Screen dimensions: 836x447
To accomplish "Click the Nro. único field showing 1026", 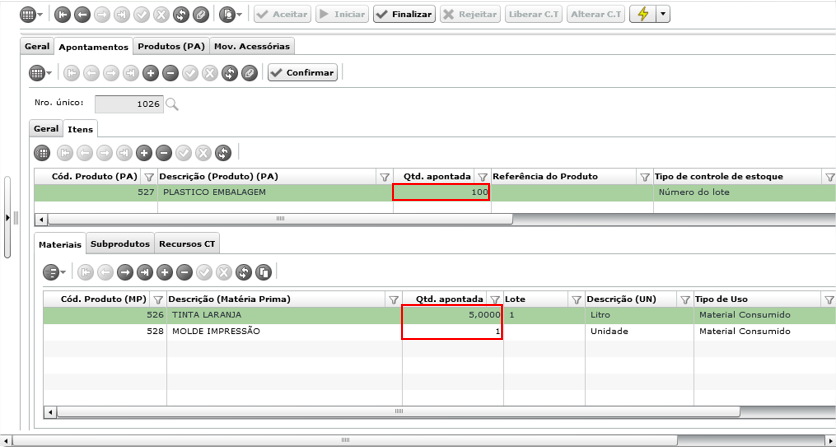I will (x=129, y=104).
